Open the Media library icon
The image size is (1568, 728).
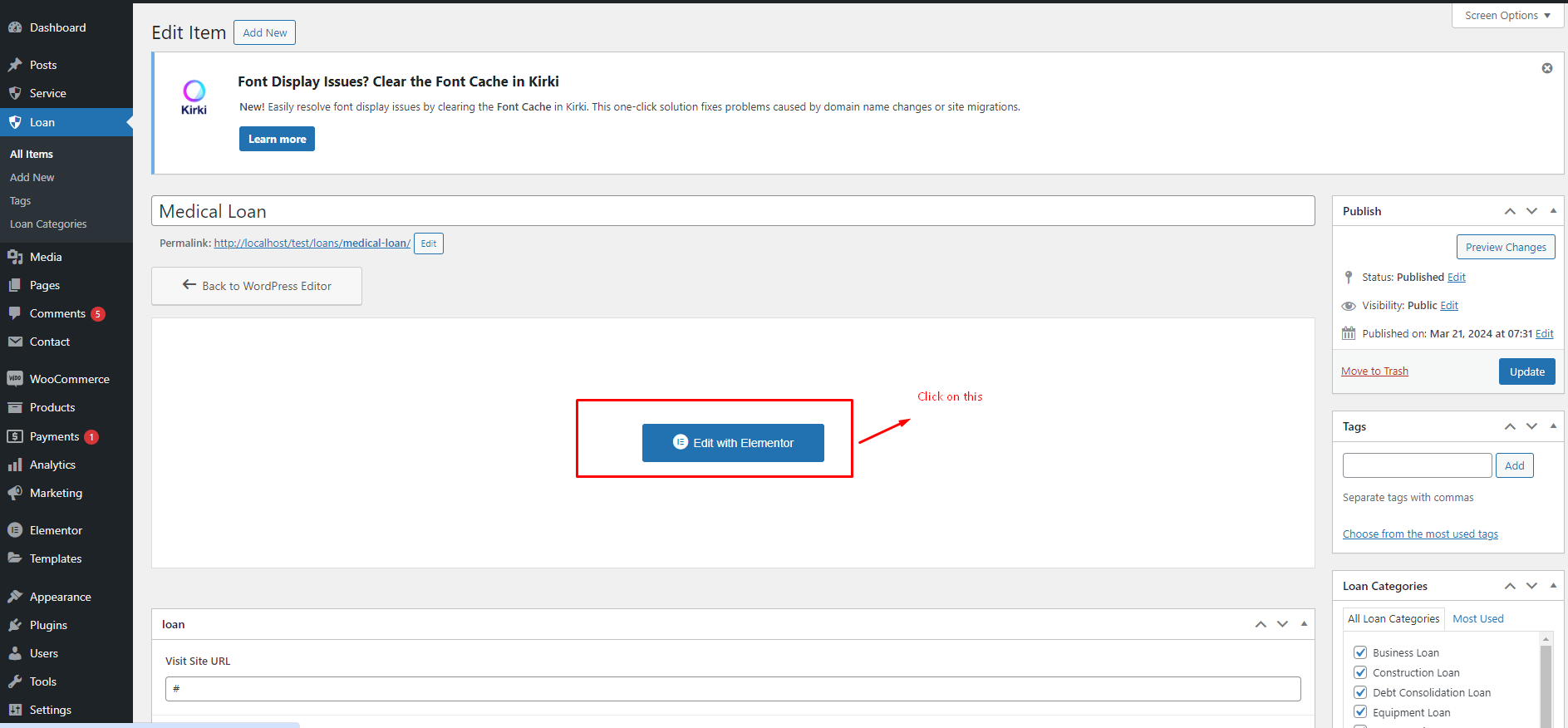[15, 257]
